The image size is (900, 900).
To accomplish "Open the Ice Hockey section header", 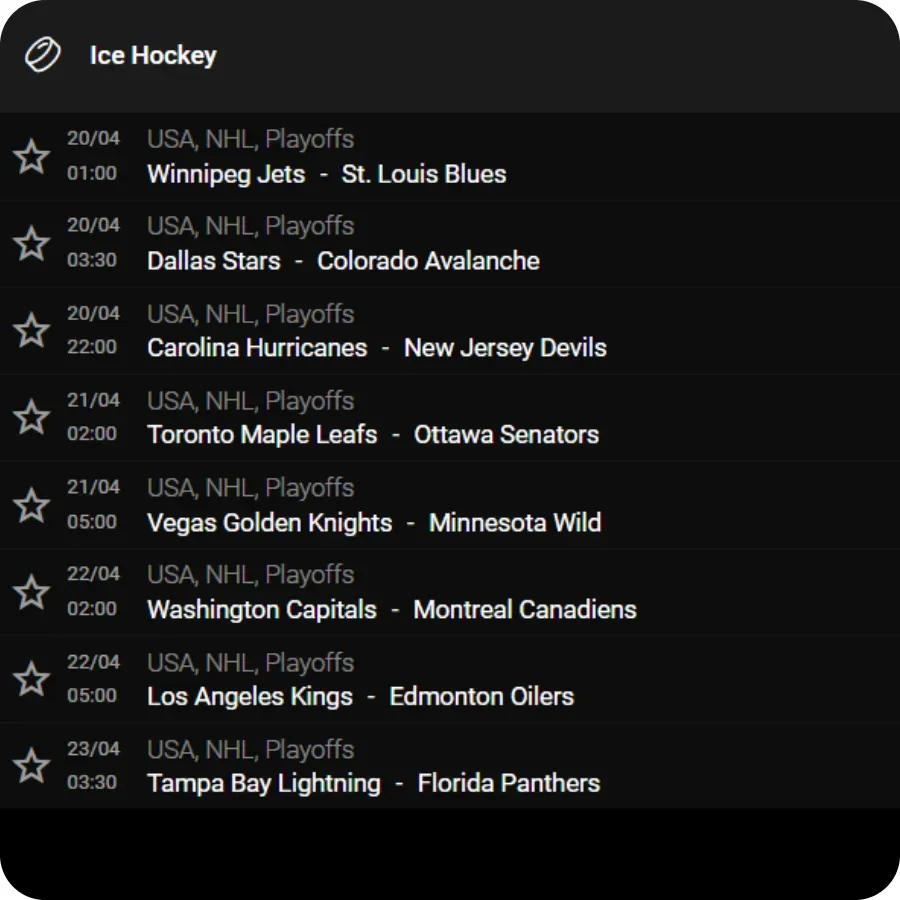I will pyautogui.click(x=450, y=56).
